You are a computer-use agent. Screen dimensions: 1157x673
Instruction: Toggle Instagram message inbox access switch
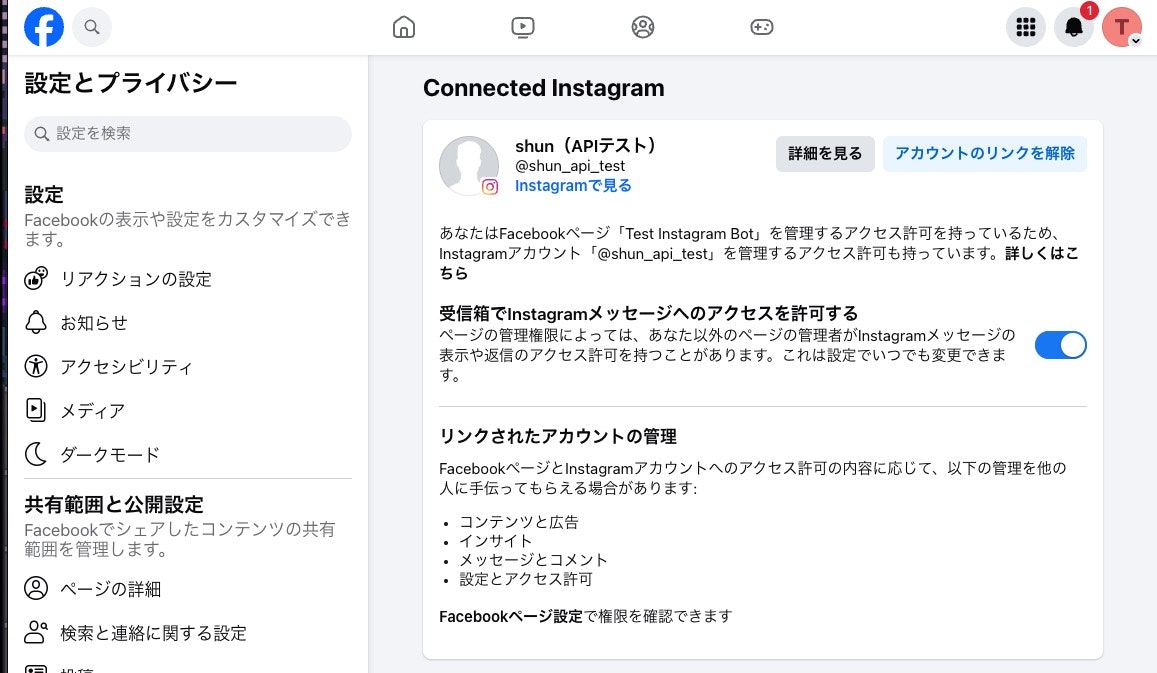[x=1060, y=345]
